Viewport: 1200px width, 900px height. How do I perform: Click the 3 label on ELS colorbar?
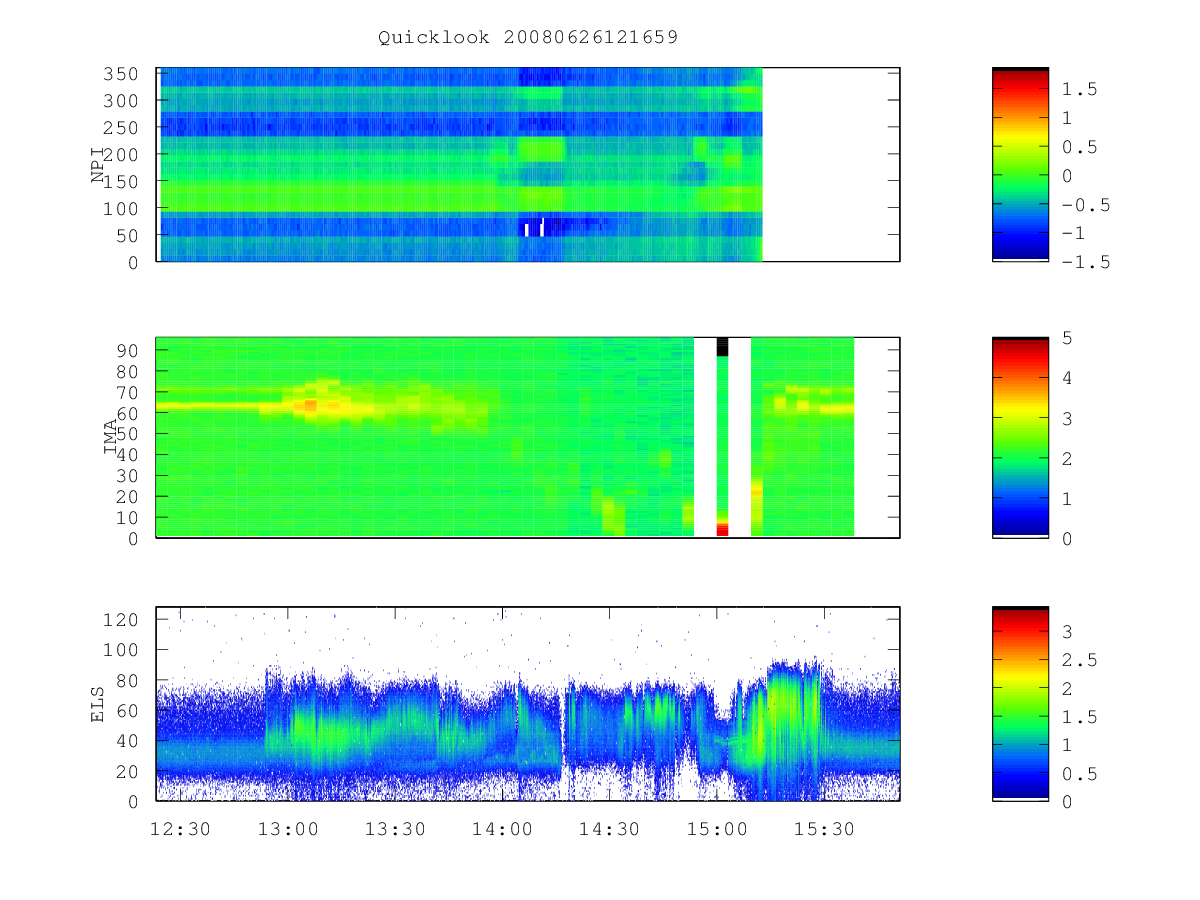coord(1068,632)
